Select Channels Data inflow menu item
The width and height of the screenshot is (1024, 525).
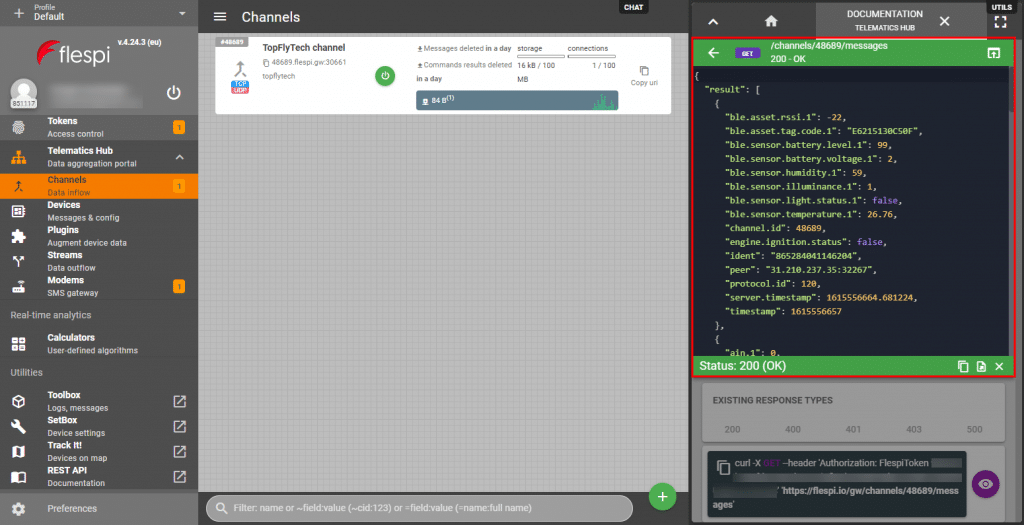click(99, 186)
